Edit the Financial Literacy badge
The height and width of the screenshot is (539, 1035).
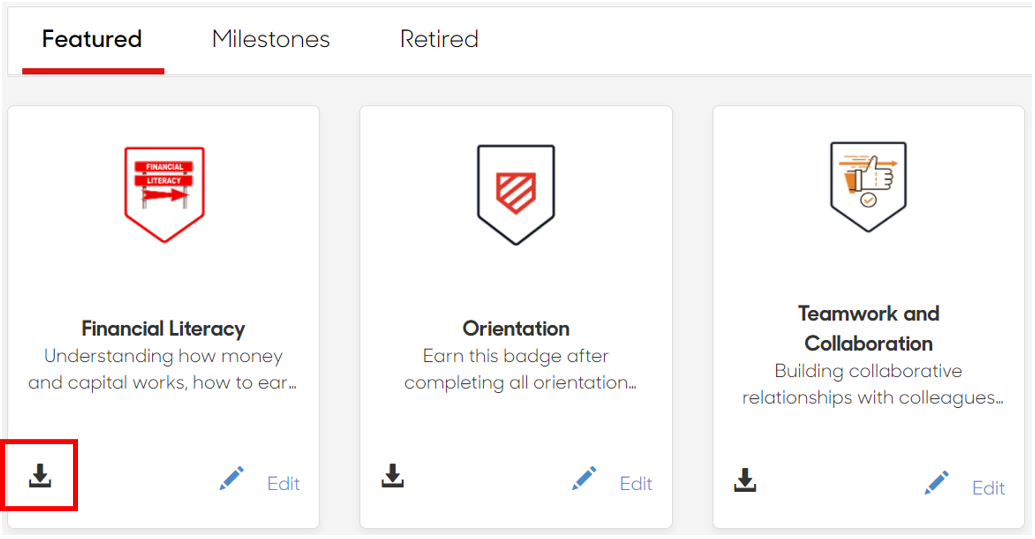point(283,484)
